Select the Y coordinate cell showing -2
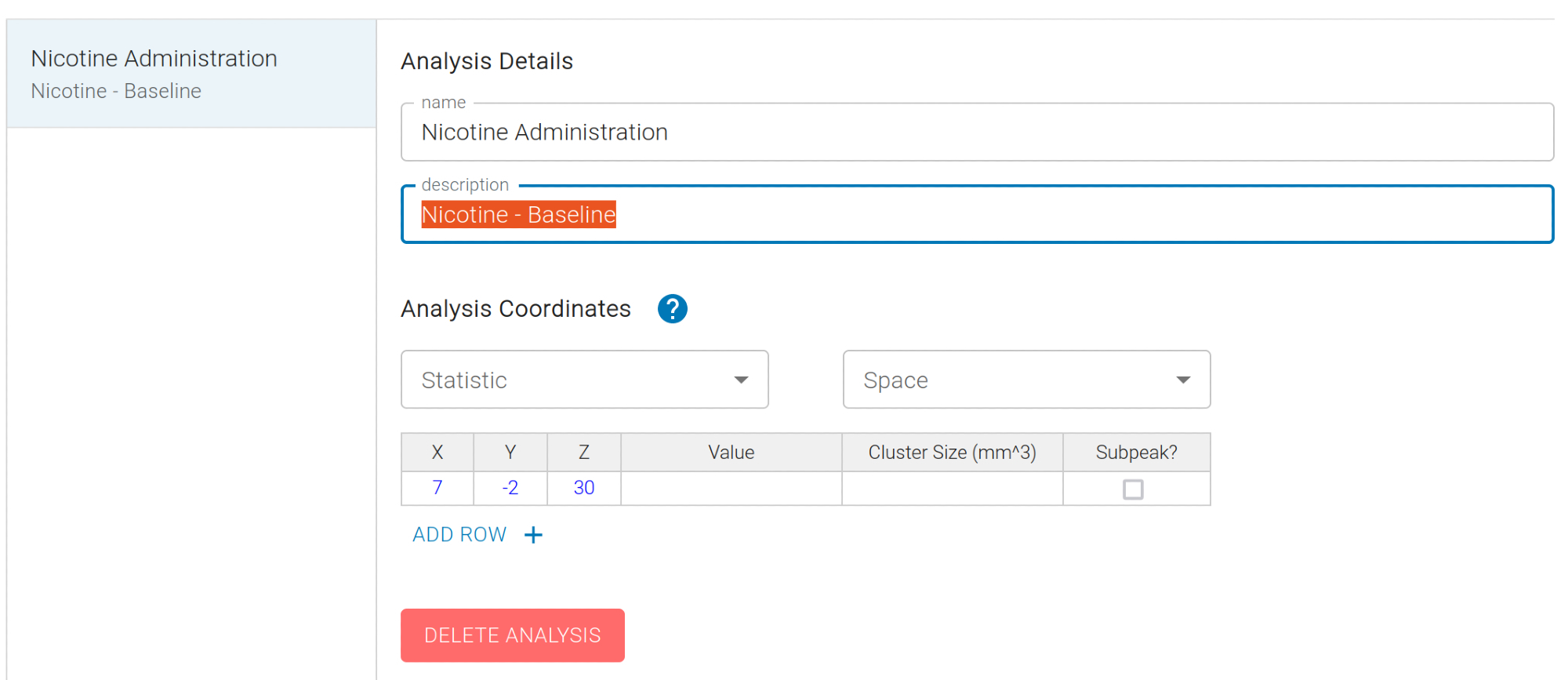Screen dimensions: 1568x680 (x=510, y=488)
